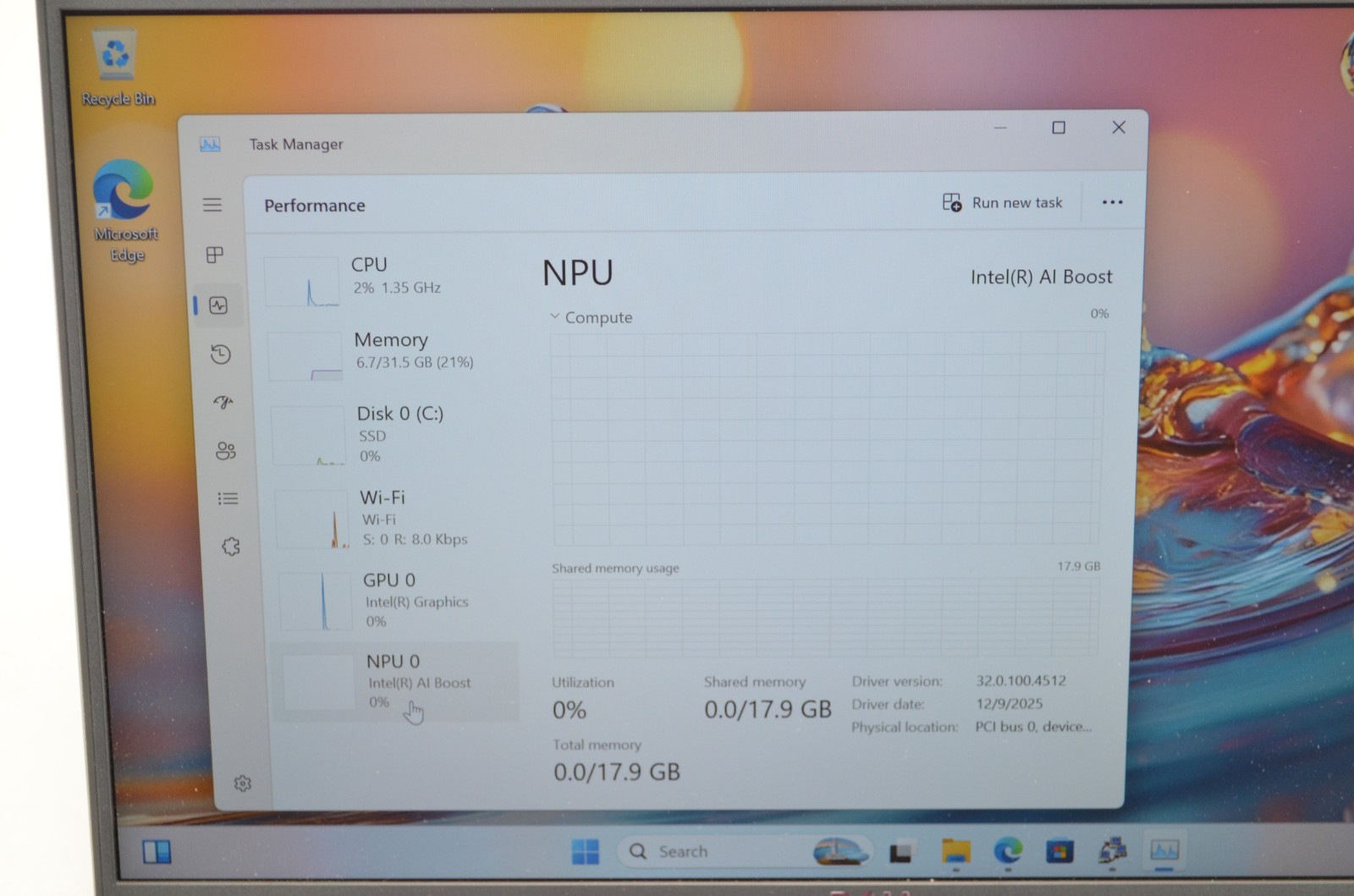The width and height of the screenshot is (1354, 896).
Task: Click the Run new task button
Action: [1002, 202]
